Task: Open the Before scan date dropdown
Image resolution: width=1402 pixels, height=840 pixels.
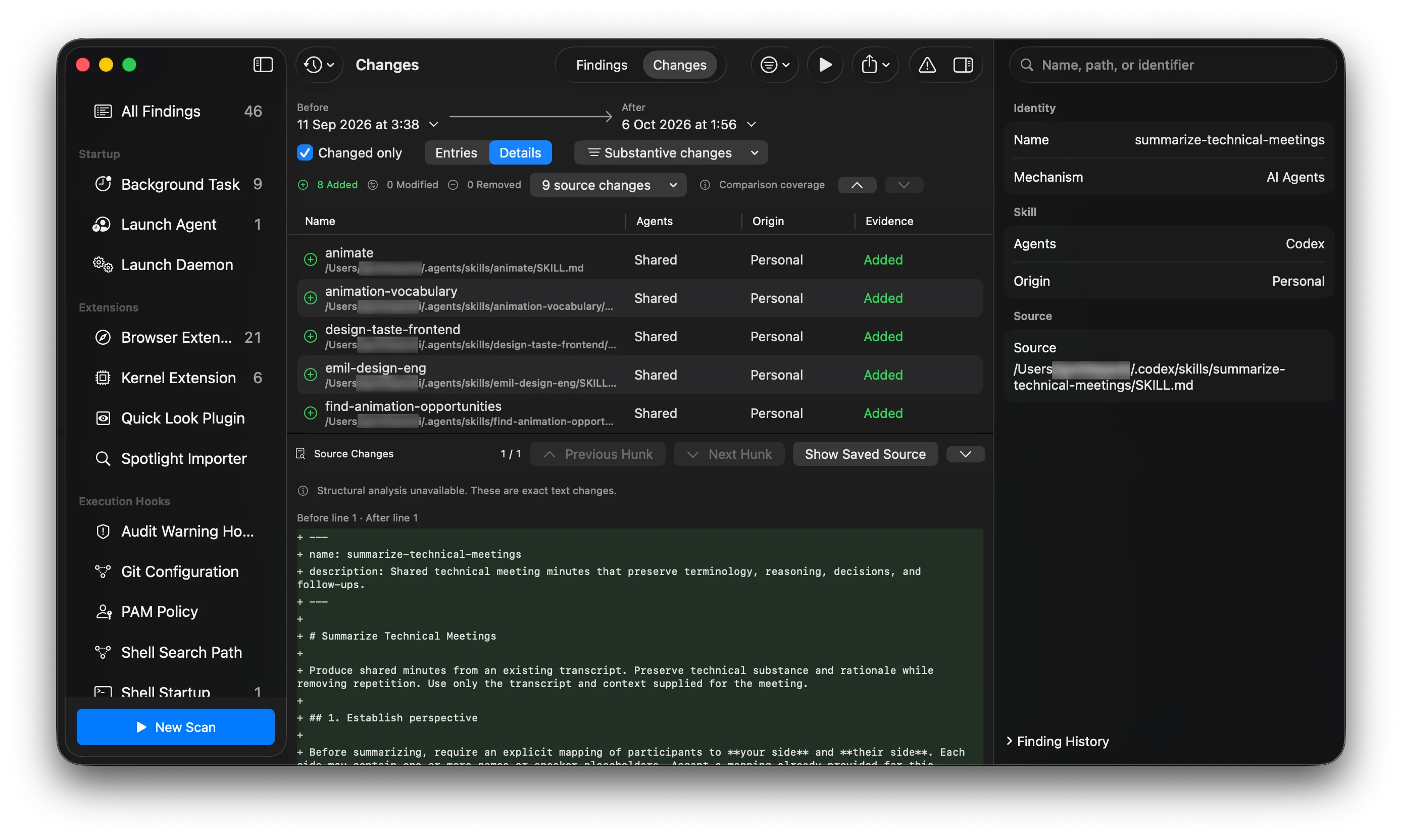Action: pyautogui.click(x=368, y=124)
